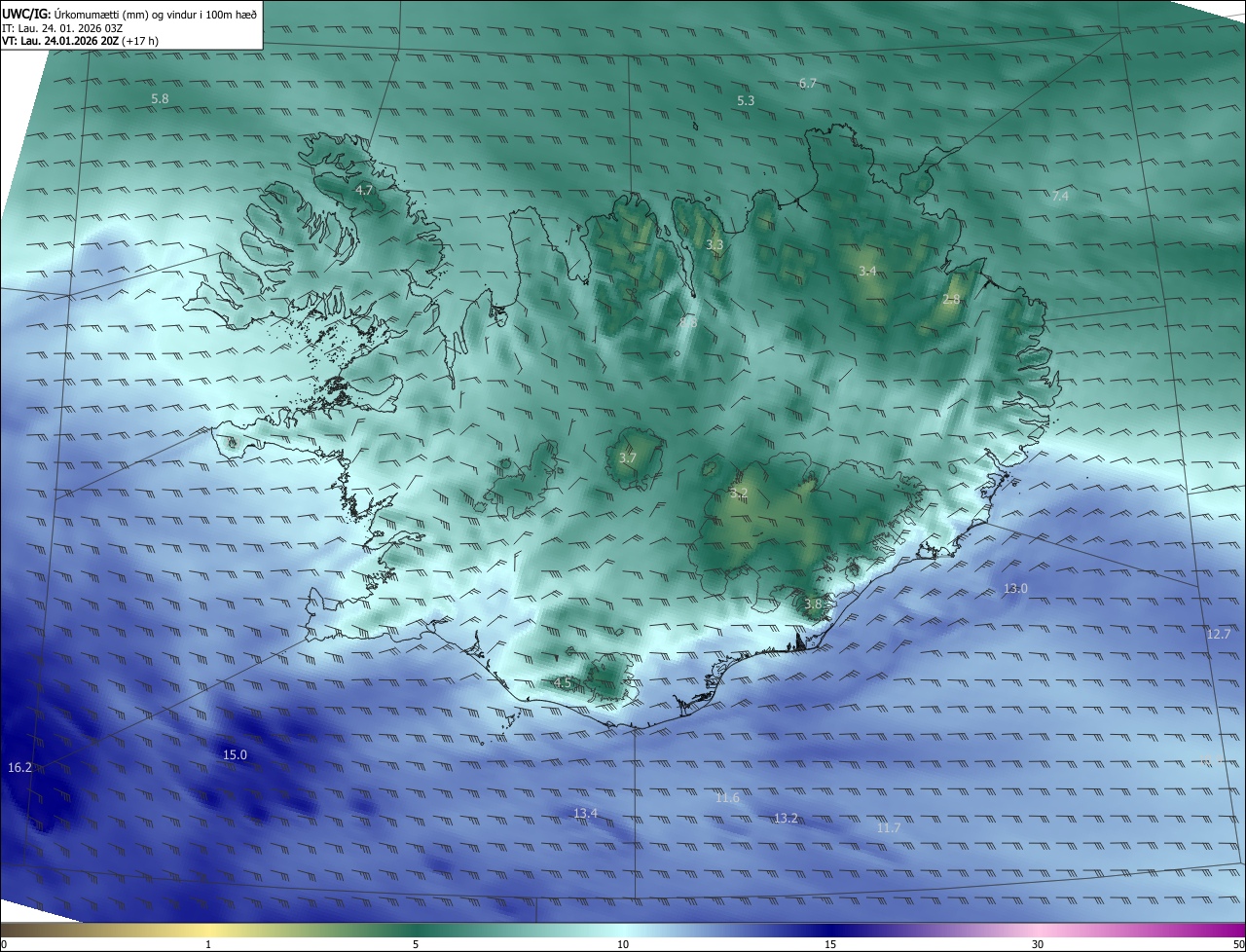Screen dimensions: 1246x952
Task: Click the color scale tick label 1
Action: (208, 944)
